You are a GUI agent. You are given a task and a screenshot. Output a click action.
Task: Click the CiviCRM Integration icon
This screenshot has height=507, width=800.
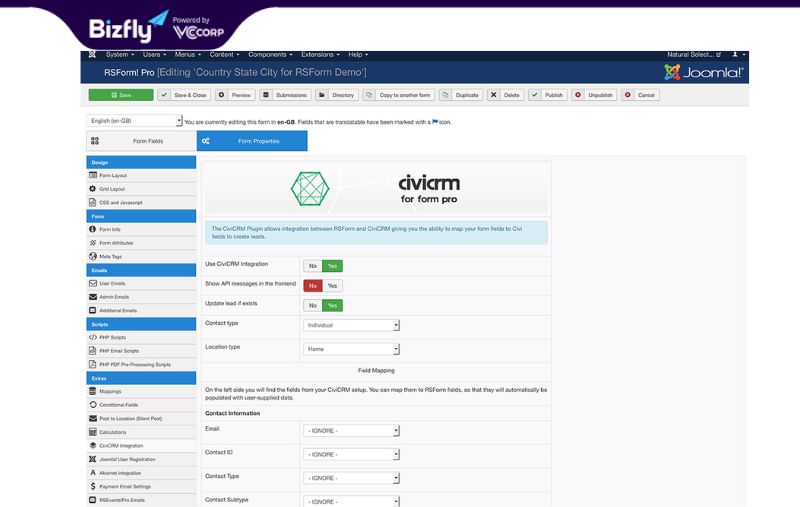[93, 445]
